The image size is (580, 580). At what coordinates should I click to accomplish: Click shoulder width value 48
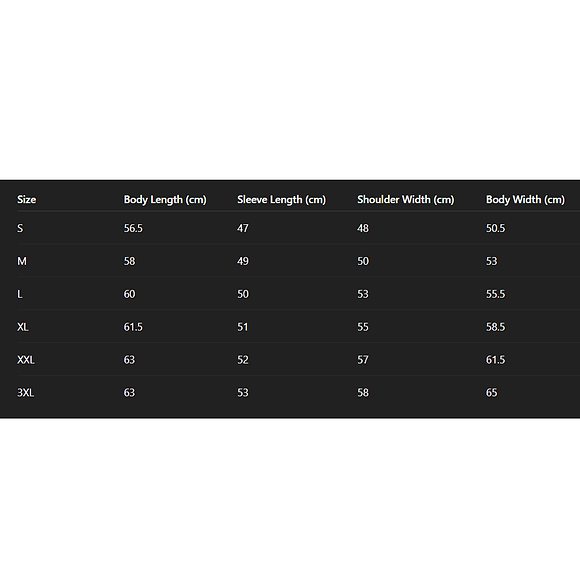[x=363, y=228]
